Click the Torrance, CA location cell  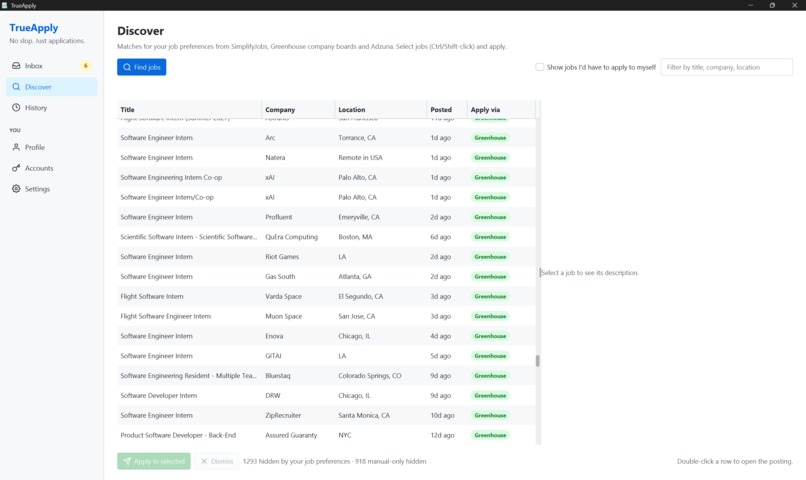click(357, 138)
